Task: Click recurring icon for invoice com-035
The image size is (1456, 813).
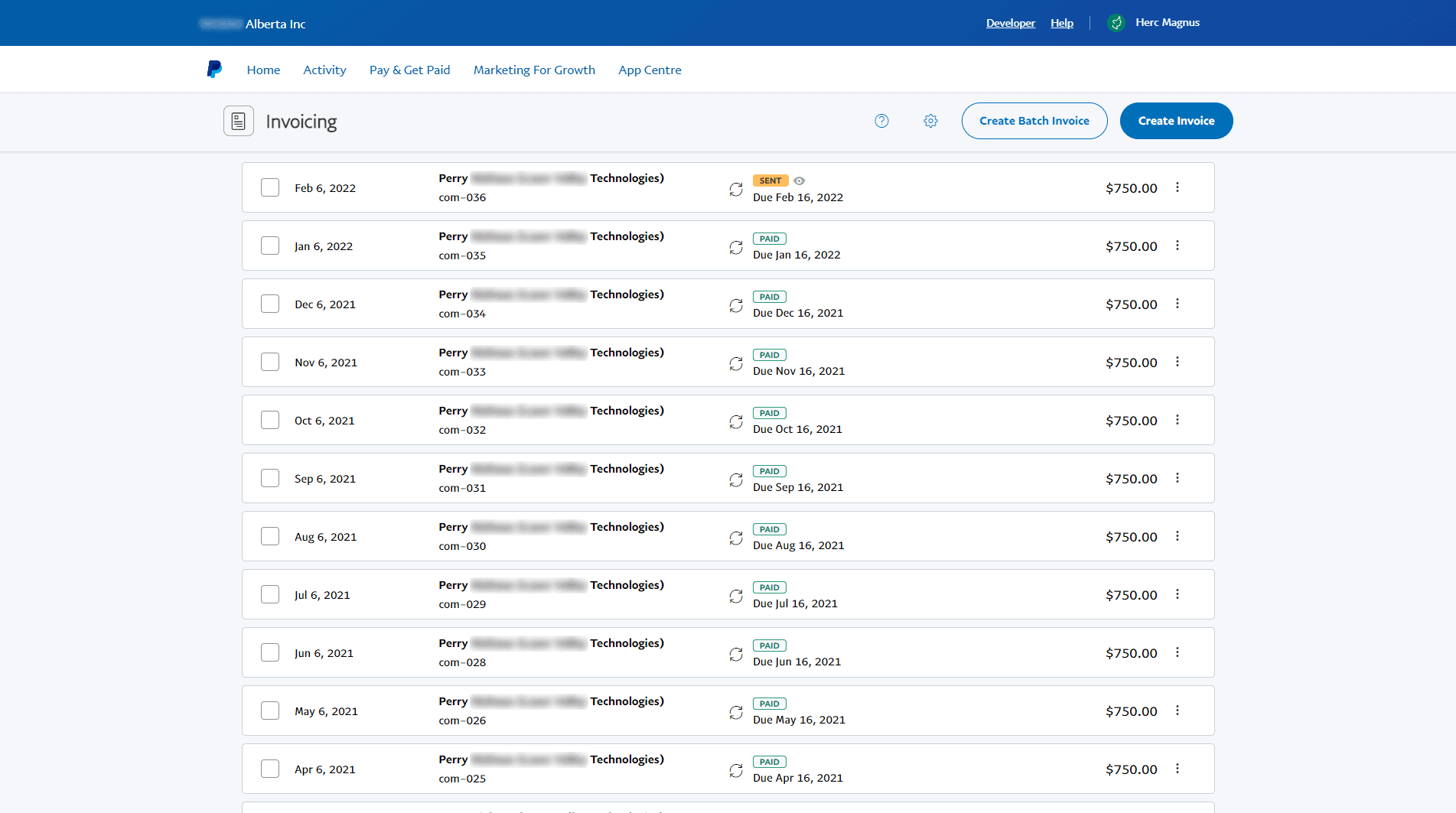Action: pyautogui.click(x=736, y=247)
